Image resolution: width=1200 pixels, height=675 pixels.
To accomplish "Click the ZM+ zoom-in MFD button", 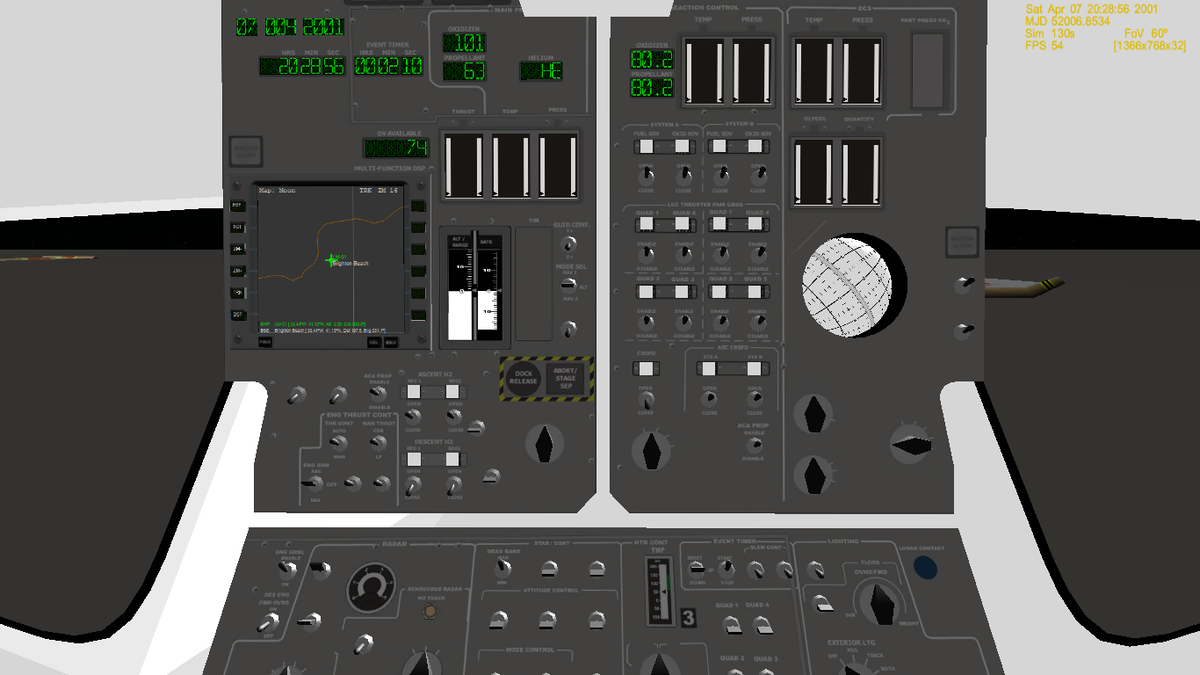I will tap(237, 270).
